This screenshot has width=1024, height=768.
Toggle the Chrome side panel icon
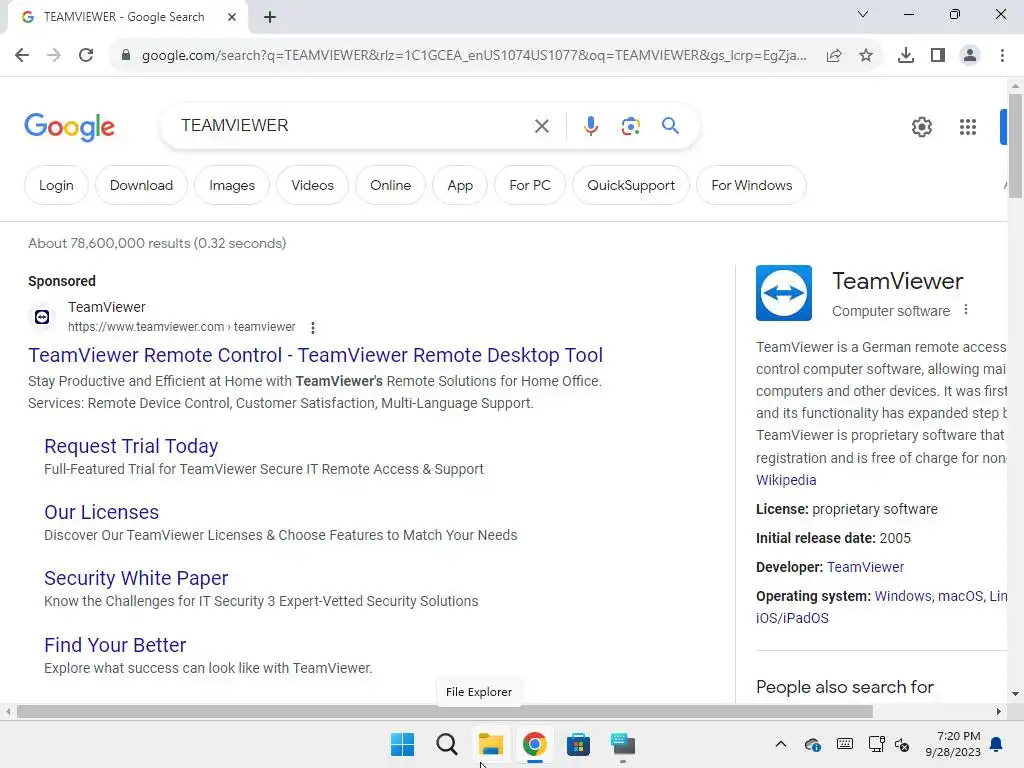pos(938,56)
